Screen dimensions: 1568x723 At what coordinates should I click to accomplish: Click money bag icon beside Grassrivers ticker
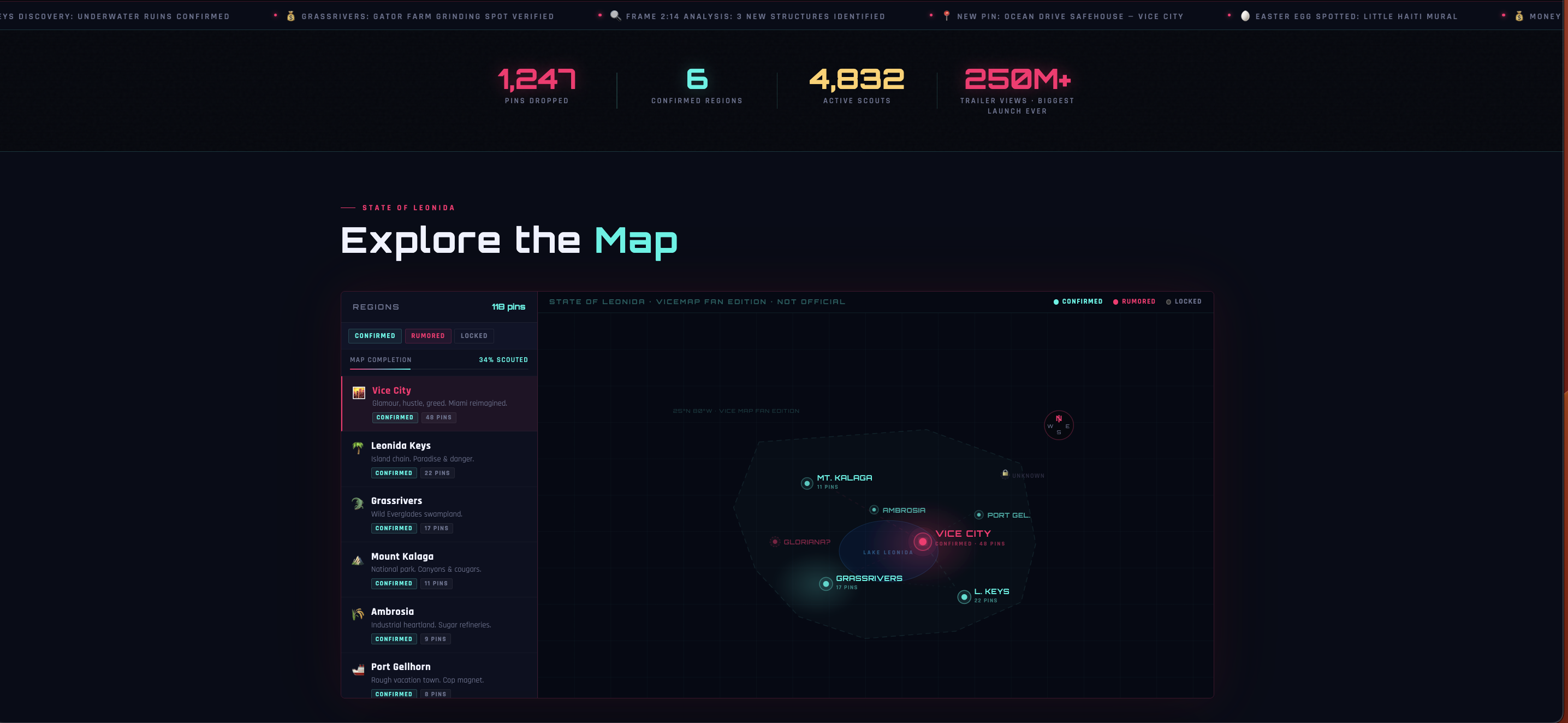click(291, 16)
